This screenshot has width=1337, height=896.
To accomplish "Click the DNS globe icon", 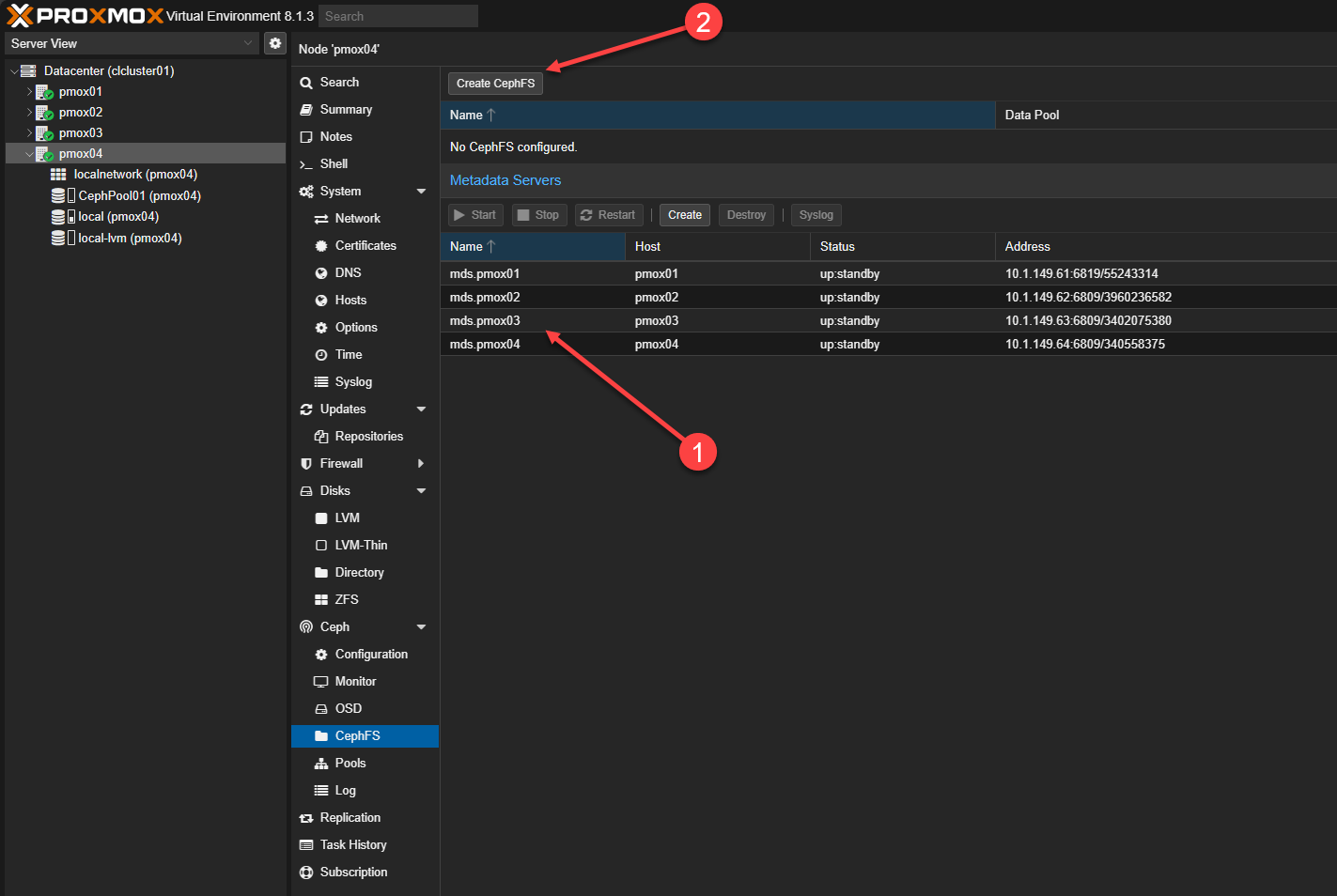I will pyautogui.click(x=321, y=273).
